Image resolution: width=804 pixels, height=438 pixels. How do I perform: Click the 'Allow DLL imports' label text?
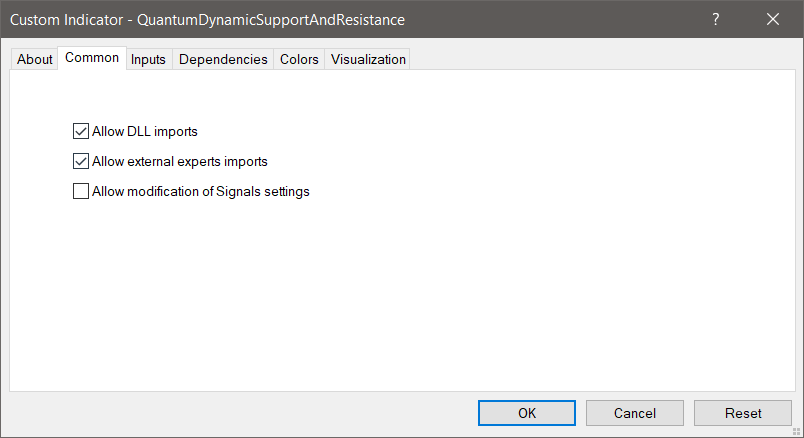pyautogui.click(x=145, y=130)
